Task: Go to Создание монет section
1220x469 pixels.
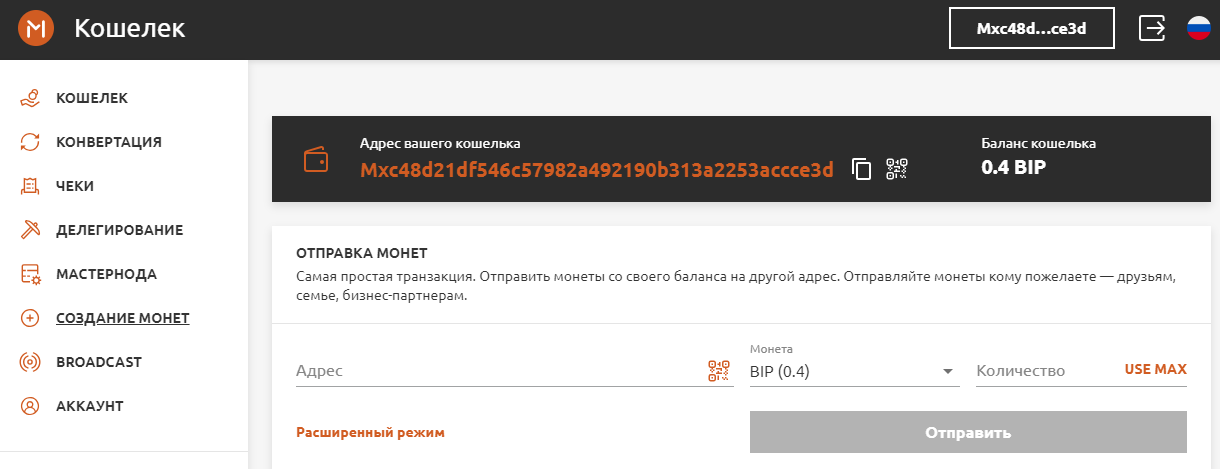Action: pos(122,318)
